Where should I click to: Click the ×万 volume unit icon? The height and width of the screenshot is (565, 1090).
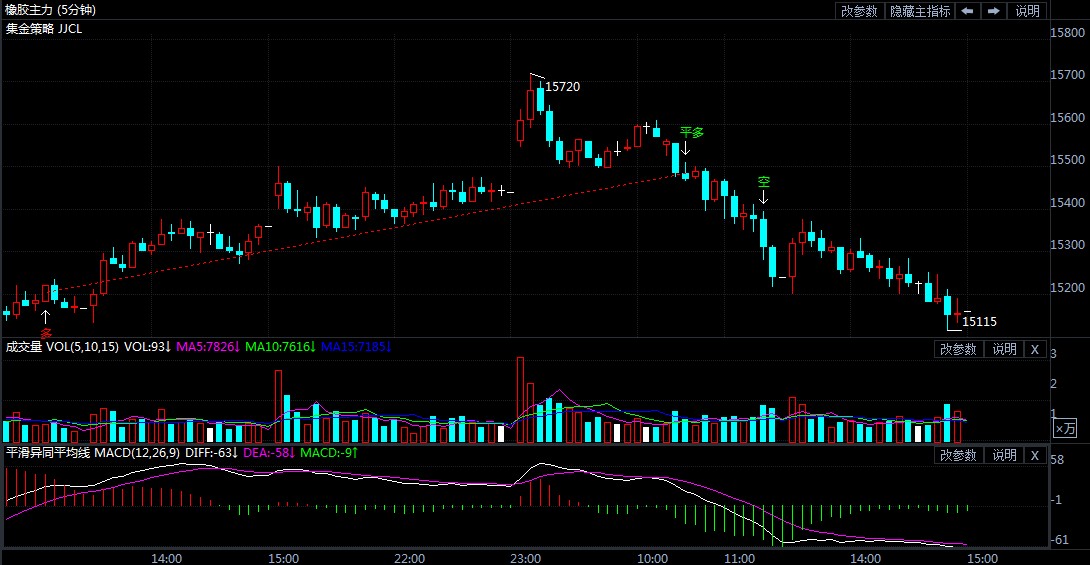click(1065, 428)
